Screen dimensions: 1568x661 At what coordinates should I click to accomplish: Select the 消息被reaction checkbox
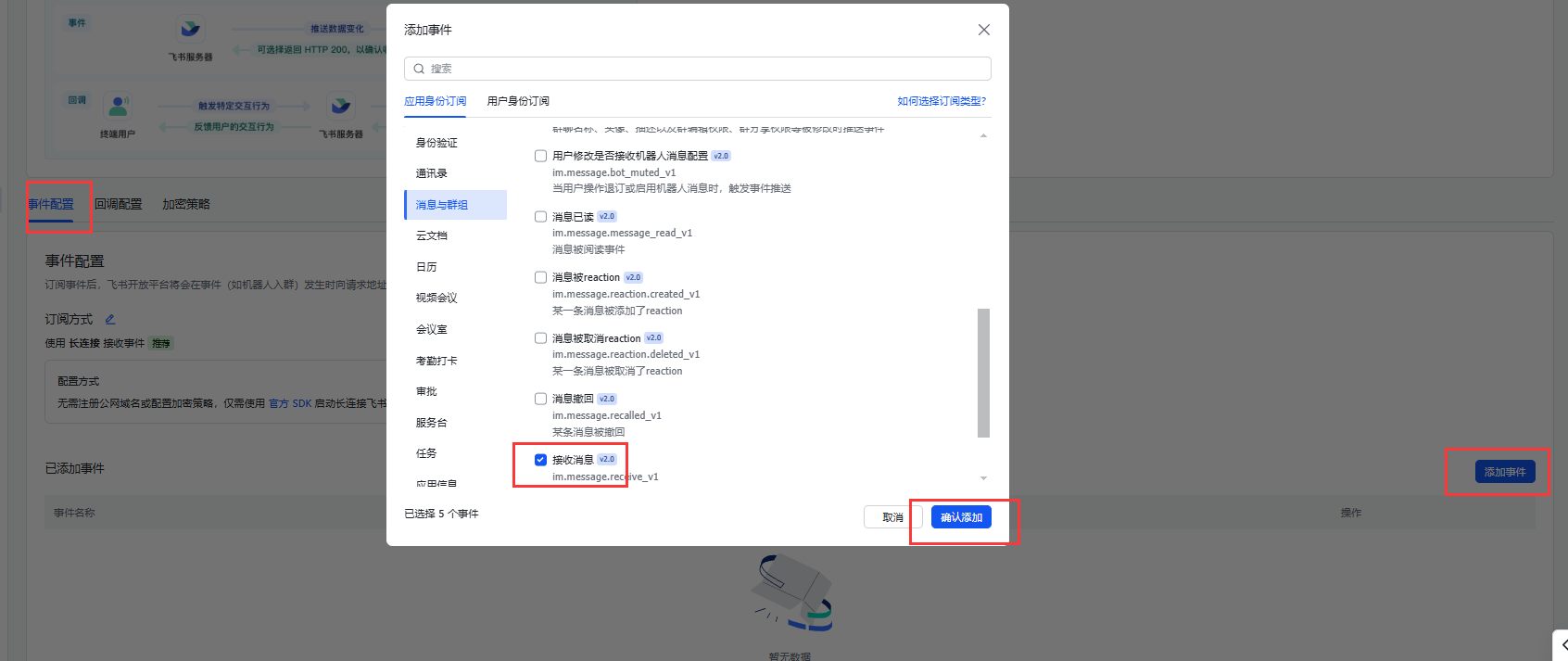(x=540, y=277)
